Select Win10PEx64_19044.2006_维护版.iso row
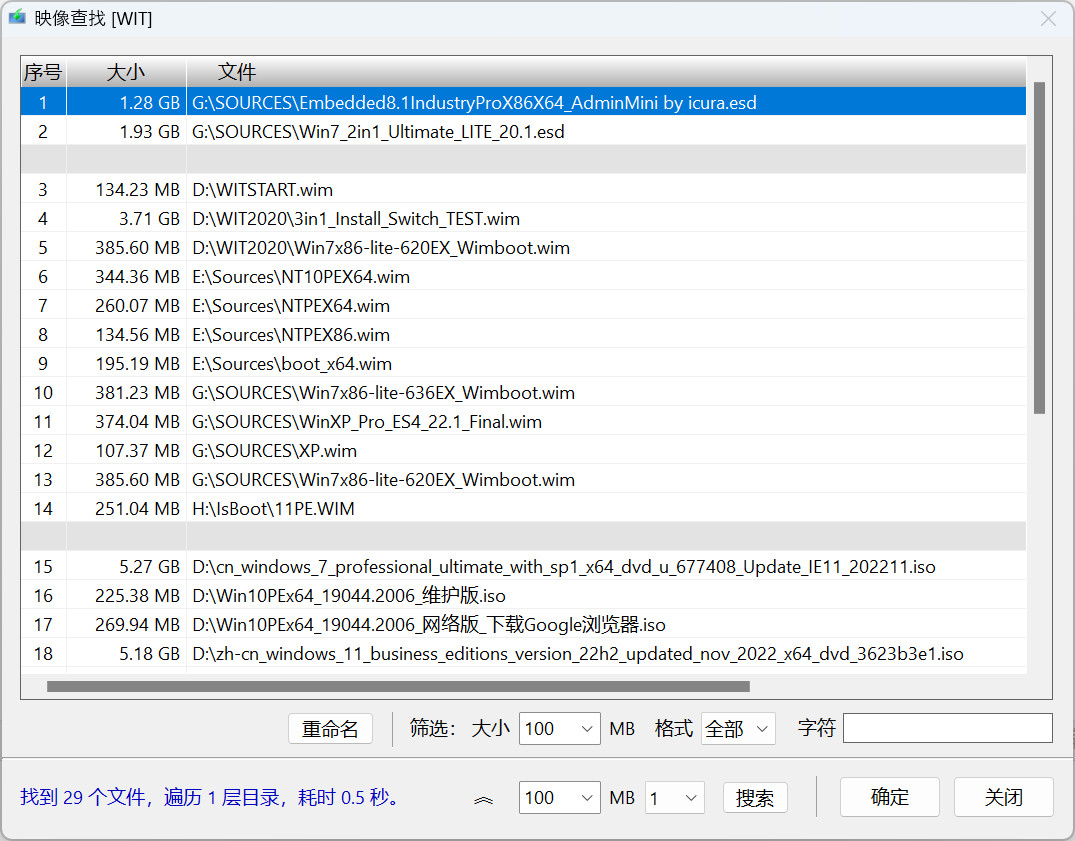Viewport: 1075px width, 841px height. pos(523,596)
